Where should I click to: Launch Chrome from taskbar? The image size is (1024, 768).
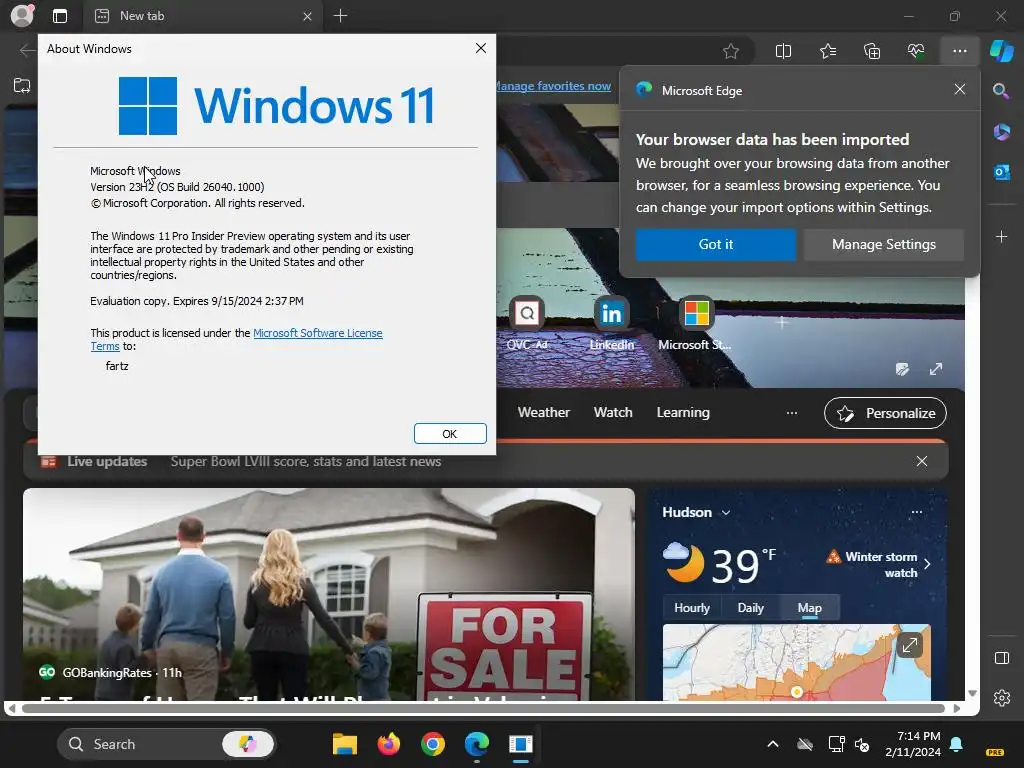pyautogui.click(x=432, y=744)
